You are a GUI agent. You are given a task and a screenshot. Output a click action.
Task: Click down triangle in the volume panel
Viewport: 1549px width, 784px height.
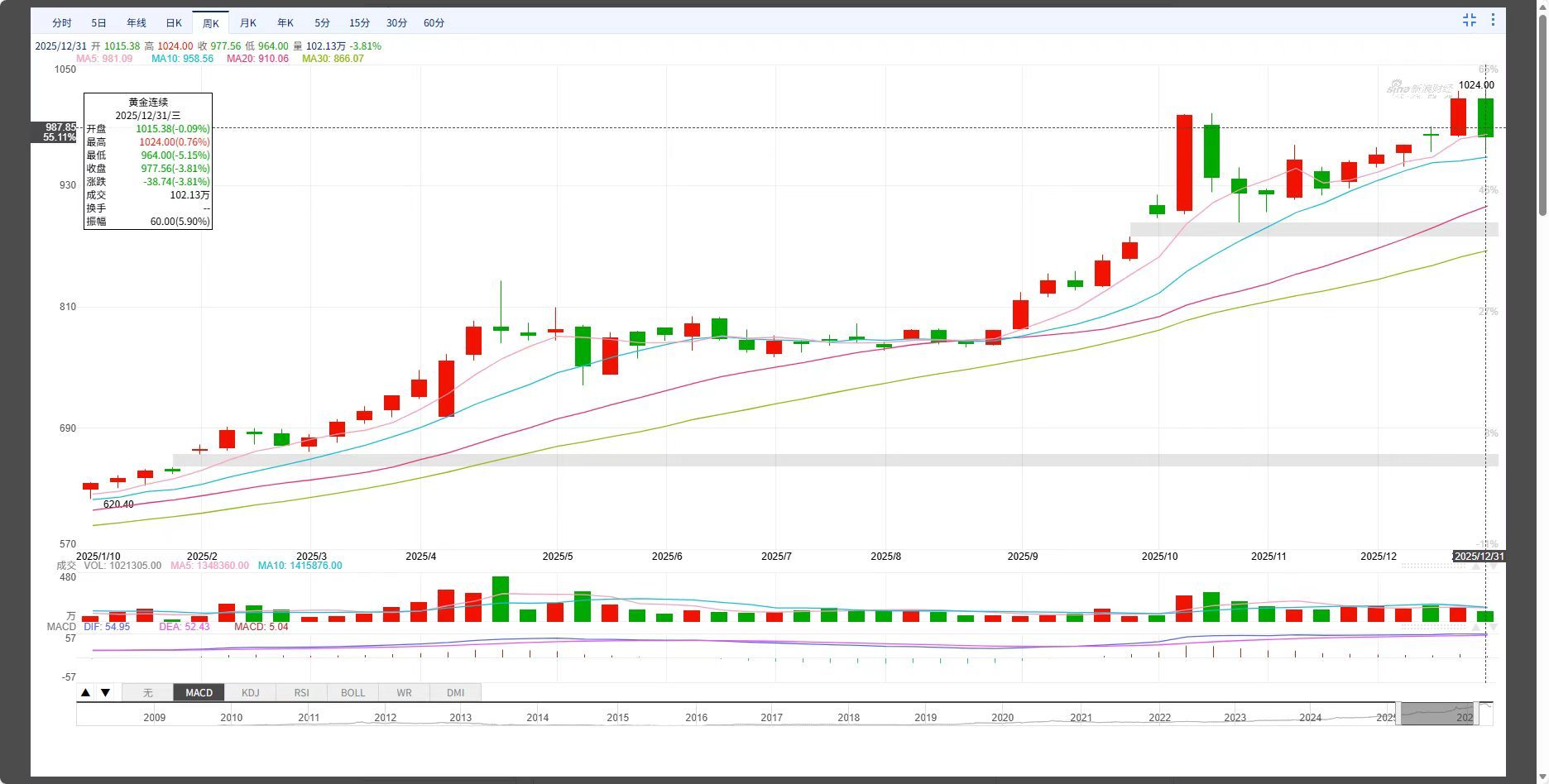[1494, 566]
